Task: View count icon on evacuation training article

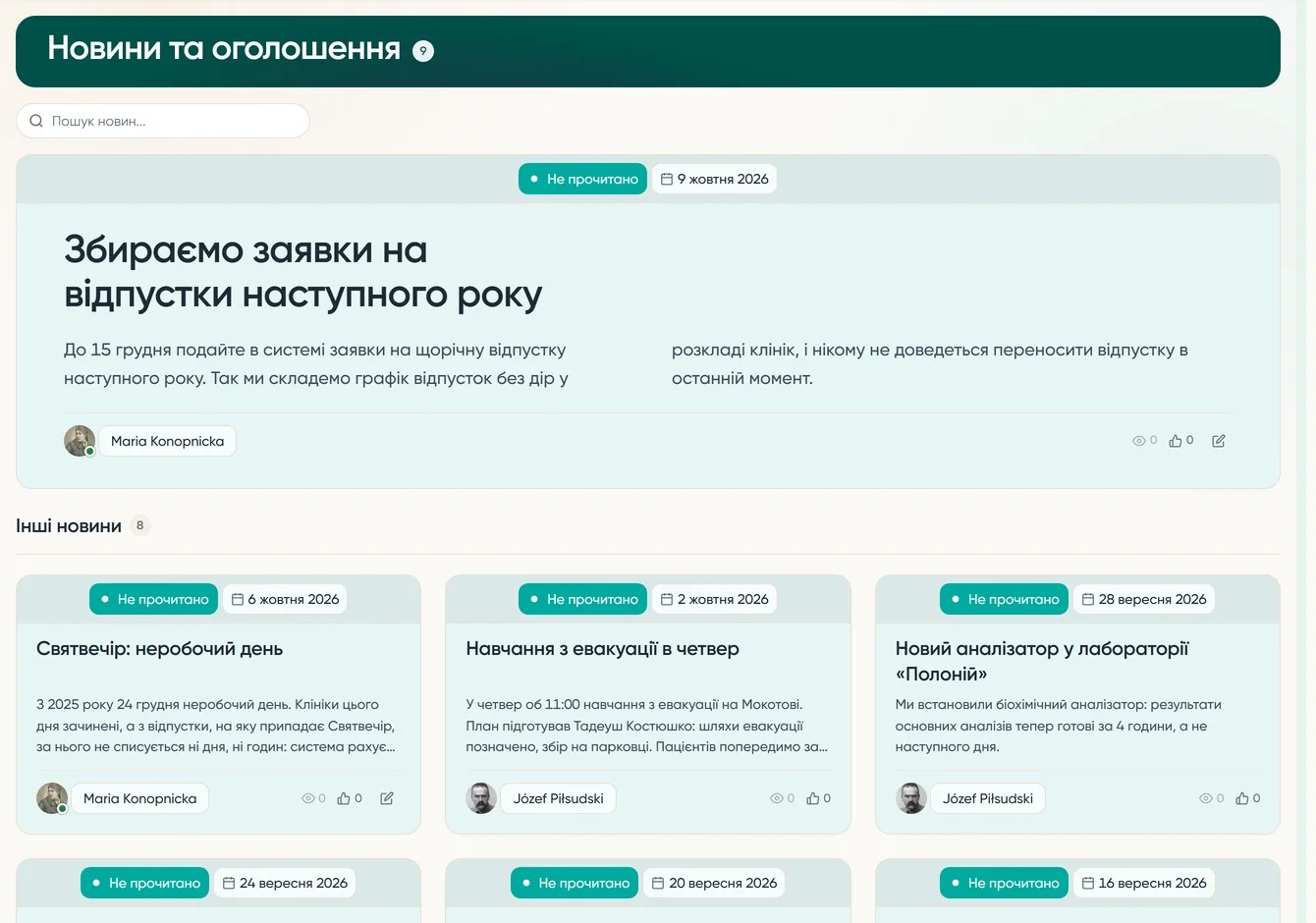Action: [777, 798]
